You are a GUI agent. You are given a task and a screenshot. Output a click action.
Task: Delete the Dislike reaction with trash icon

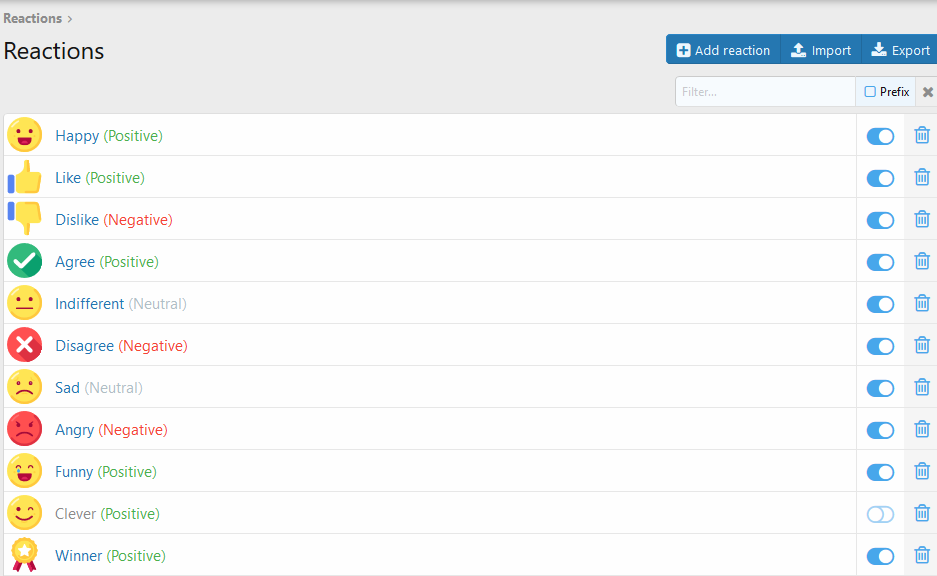(922, 219)
